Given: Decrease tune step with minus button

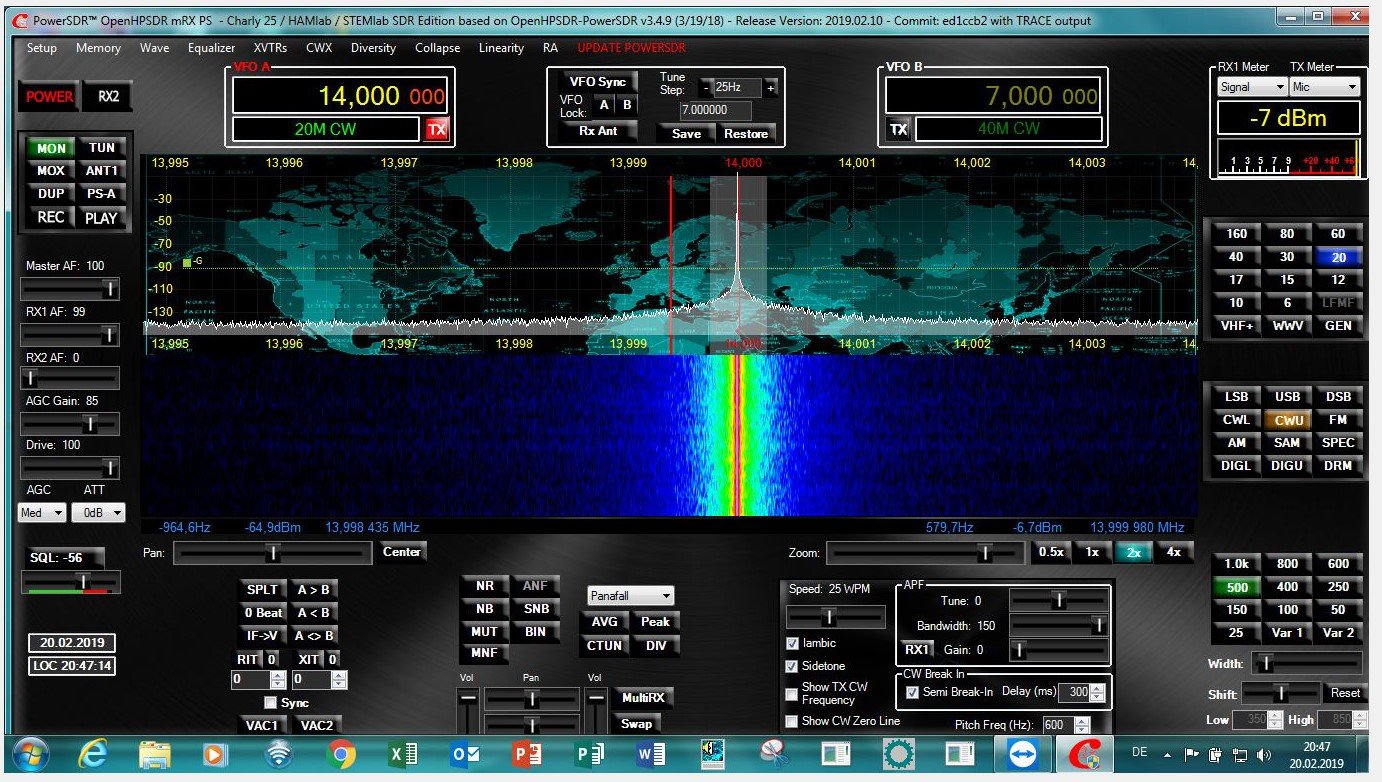Looking at the screenshot, I should 706,88.
